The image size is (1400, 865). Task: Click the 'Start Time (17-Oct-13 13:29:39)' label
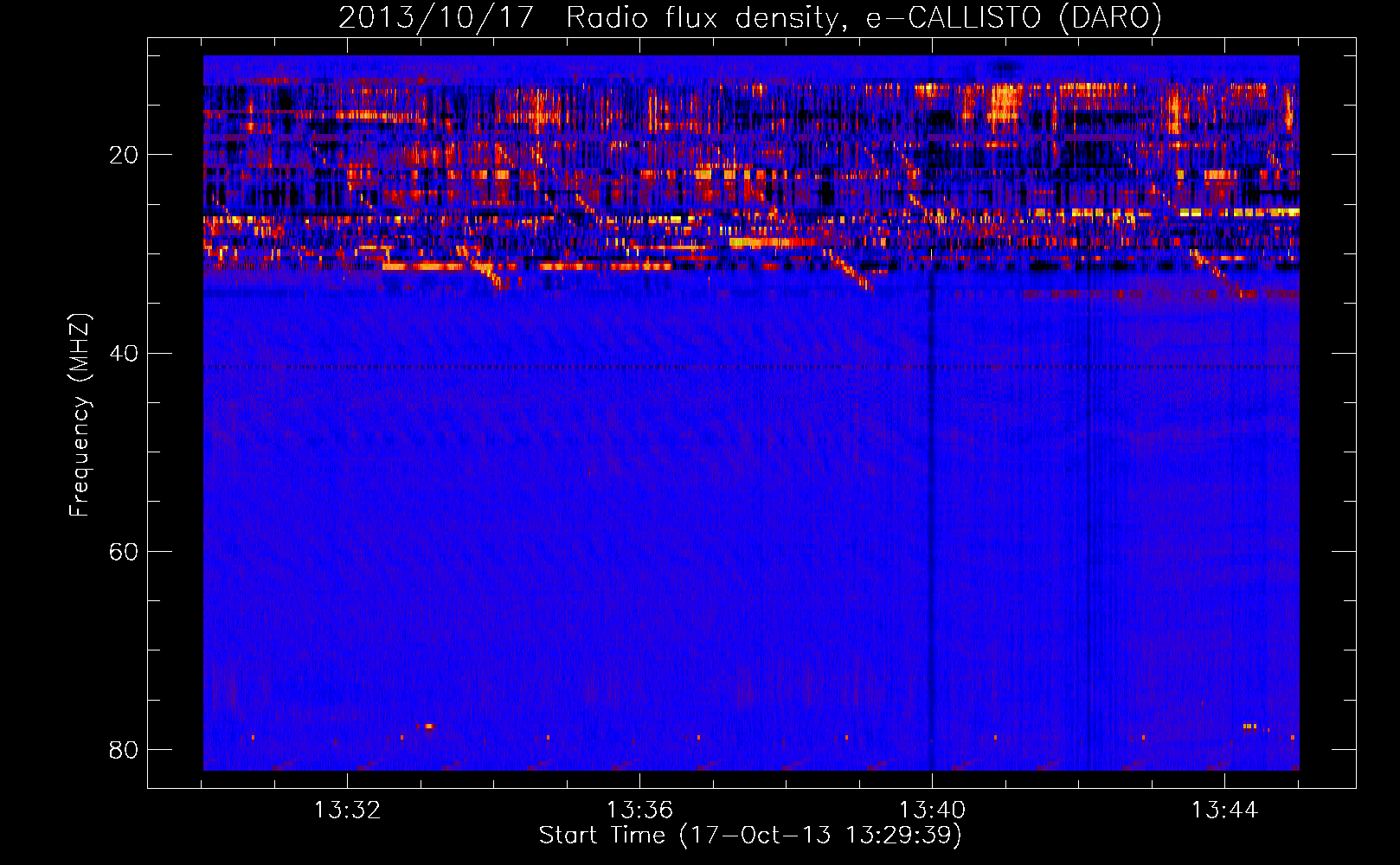(x=750, y=836)
